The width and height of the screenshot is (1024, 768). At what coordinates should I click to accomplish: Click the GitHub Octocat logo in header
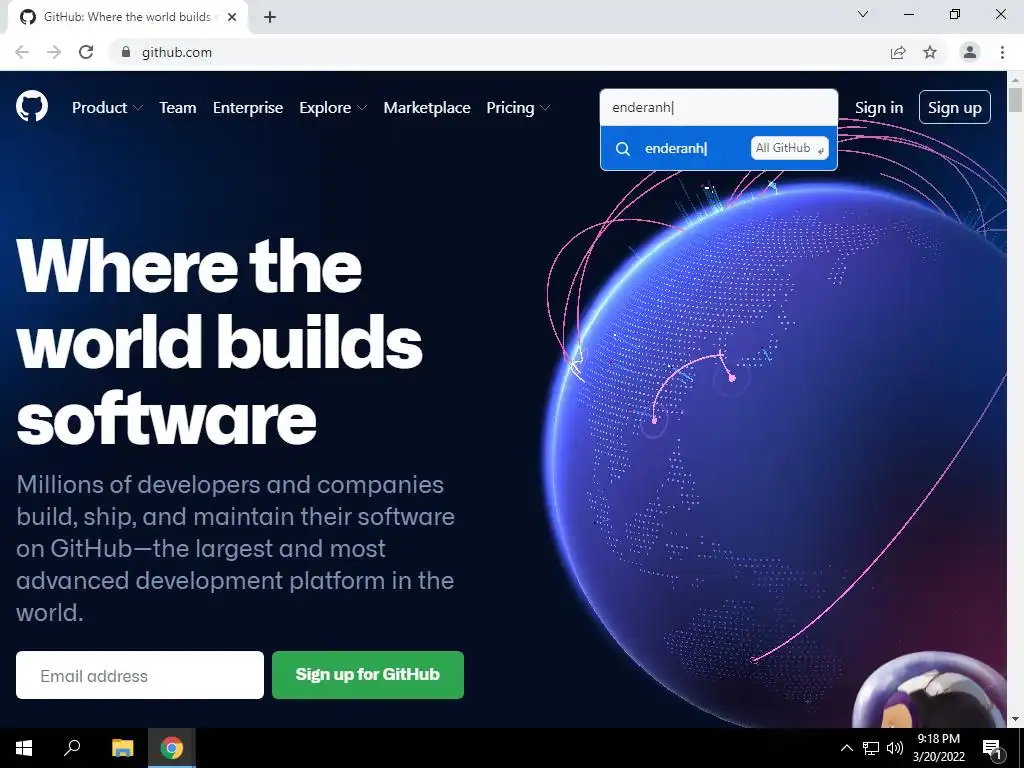click(32, 106)
